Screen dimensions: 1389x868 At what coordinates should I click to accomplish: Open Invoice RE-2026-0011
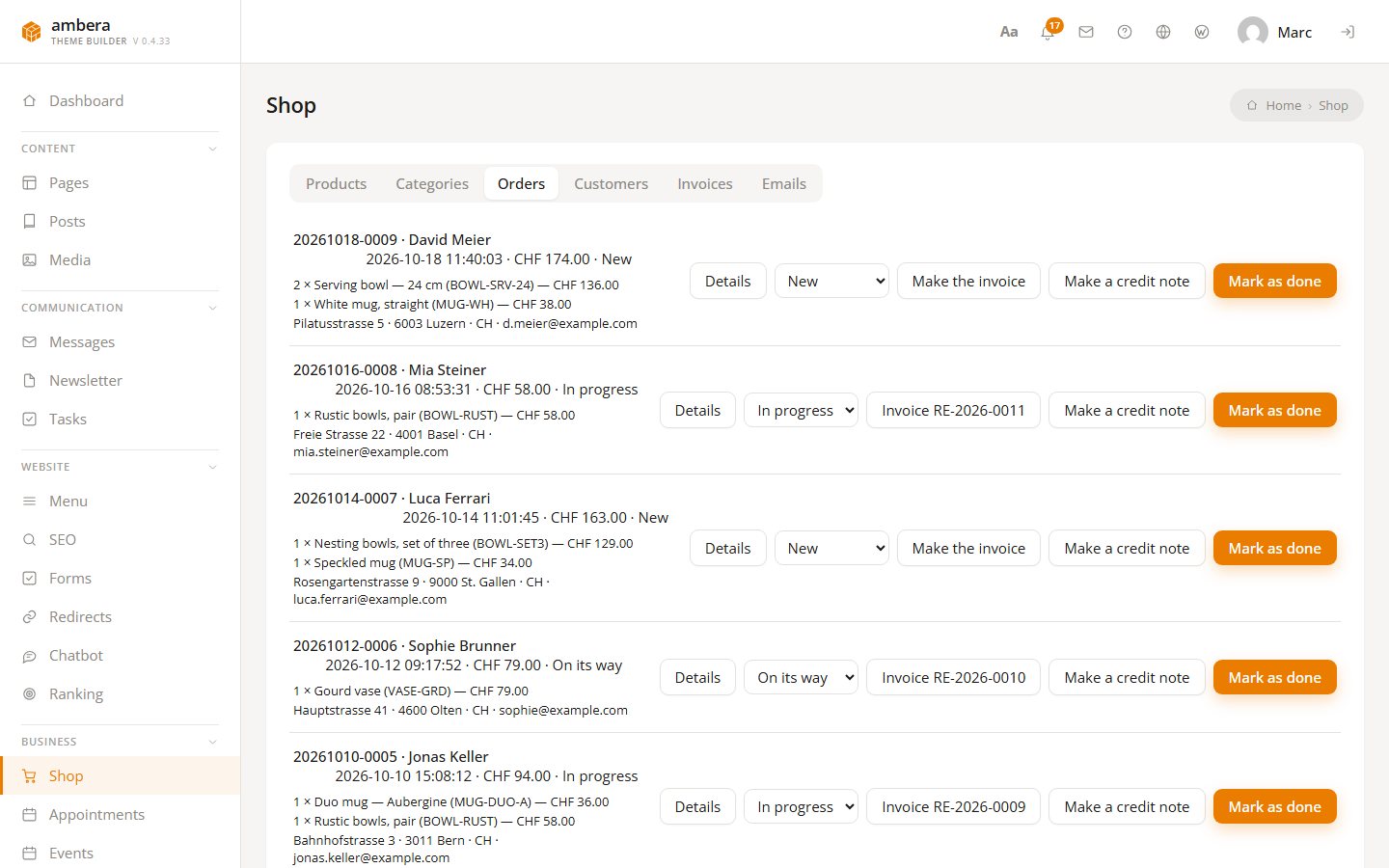pyautogui.click(x=953, y=410)
